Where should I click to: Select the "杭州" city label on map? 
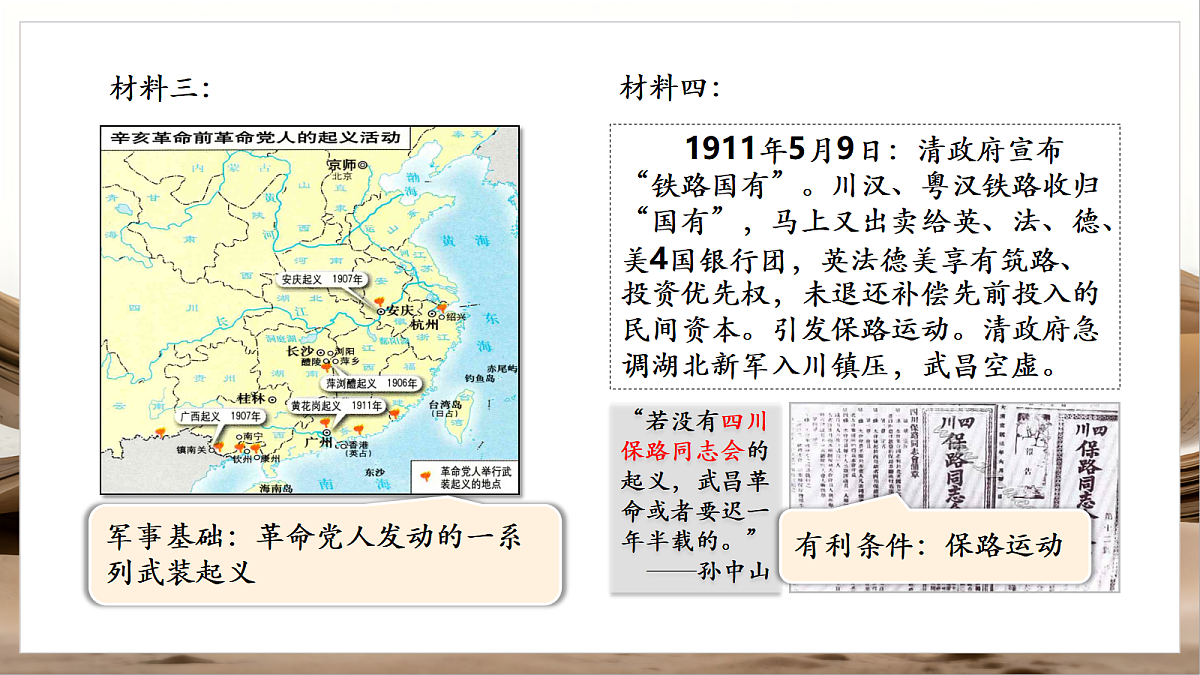pos(425,324)
